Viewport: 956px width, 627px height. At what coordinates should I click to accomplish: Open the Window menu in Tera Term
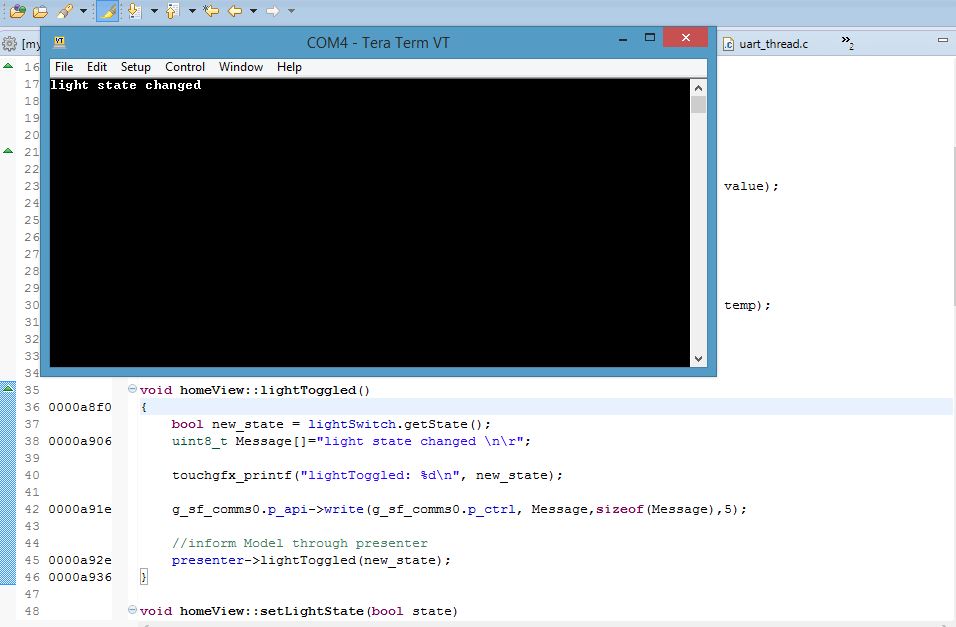(241, 67)
